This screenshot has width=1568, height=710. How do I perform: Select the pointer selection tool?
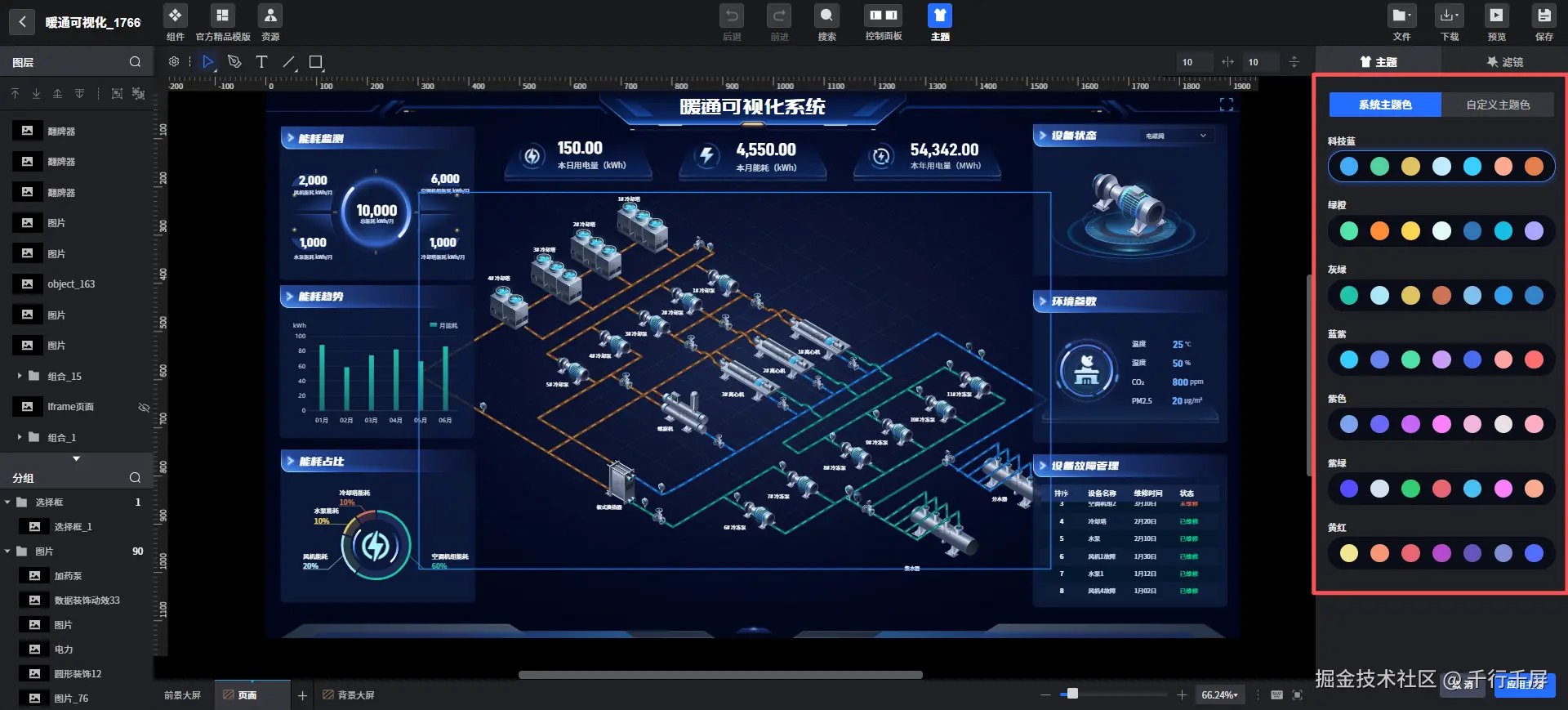(207, 61)
